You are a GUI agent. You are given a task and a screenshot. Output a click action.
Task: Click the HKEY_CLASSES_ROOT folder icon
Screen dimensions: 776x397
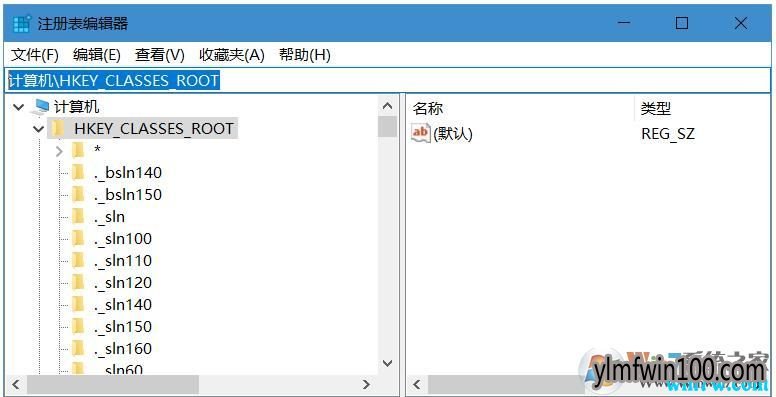pos(58,129)
